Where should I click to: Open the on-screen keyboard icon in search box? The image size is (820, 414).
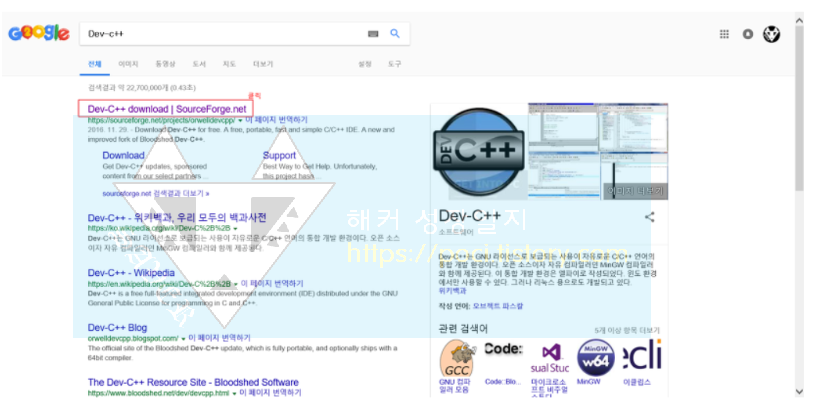[x=373, y=33]
